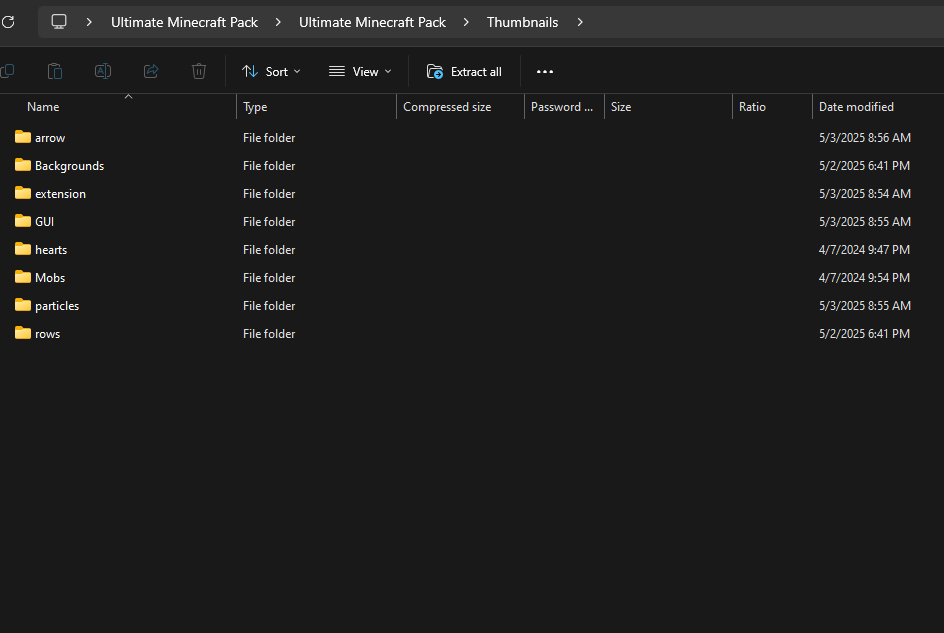Select the extension folder icon
The image size is (944, 633).
(x=23, y=193)
